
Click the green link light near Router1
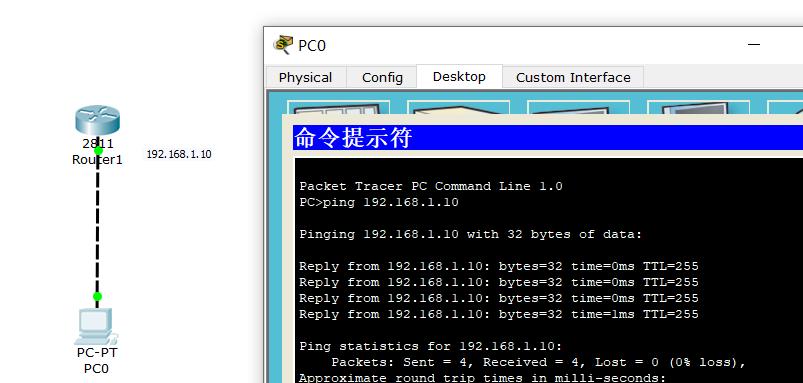pyautogui.click(x=98, y=151)
